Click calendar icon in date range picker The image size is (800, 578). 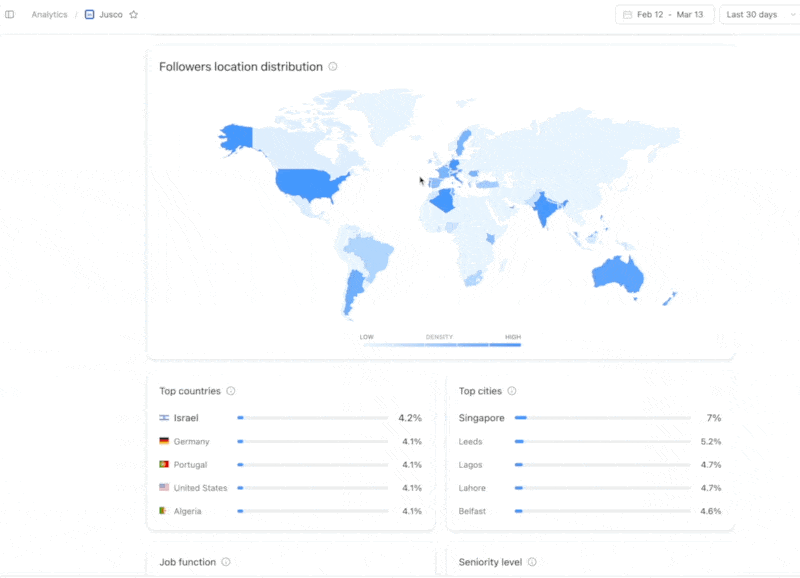point(627,15)
